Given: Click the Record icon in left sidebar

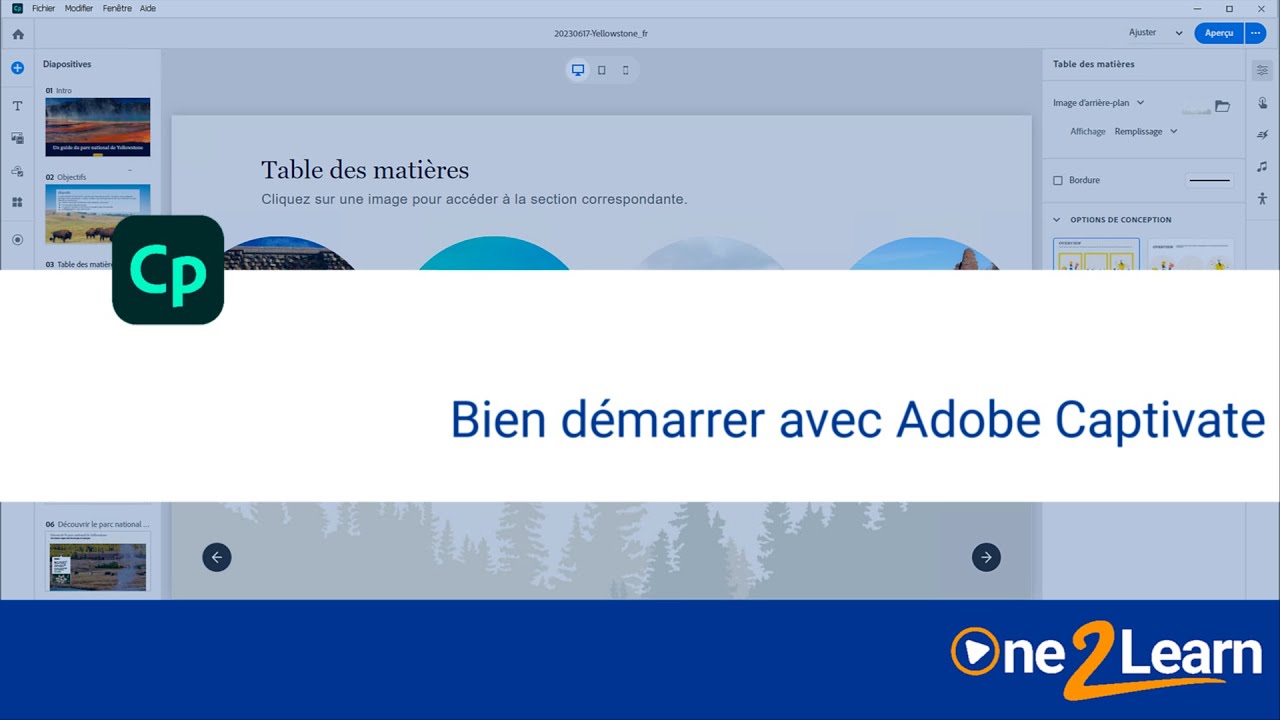Looking at the screenshot, I should (x=17, y=239).
